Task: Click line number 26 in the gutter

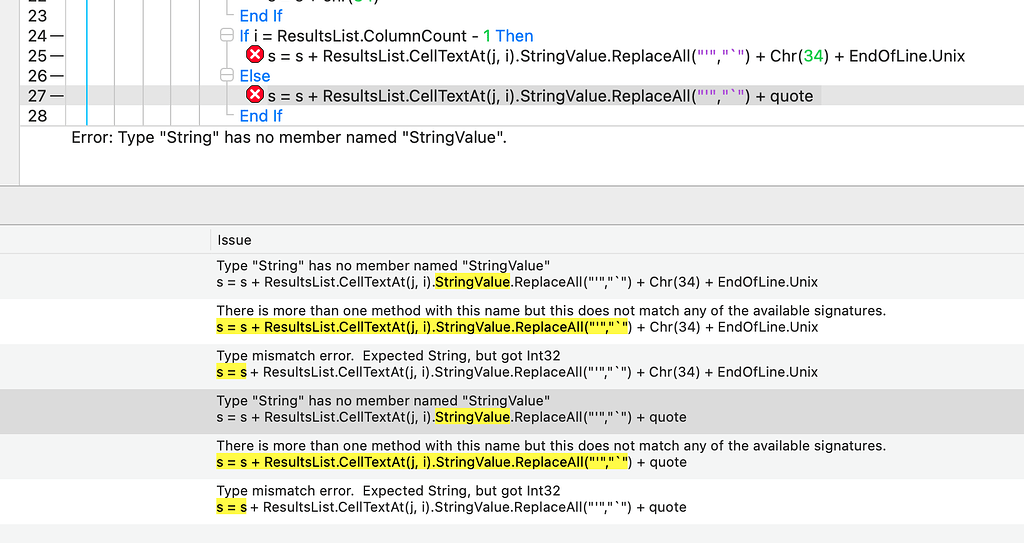Action: [x=37, y=76]
